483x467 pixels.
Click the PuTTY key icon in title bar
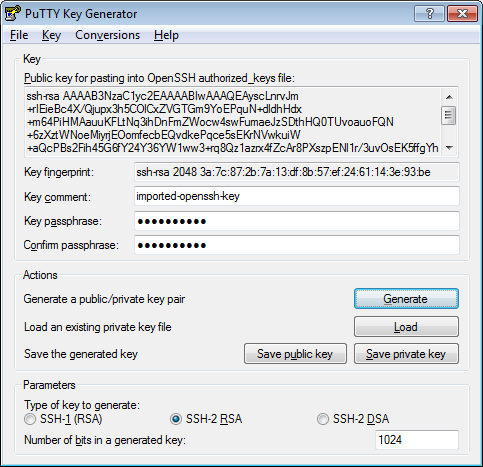pos(13,13)
